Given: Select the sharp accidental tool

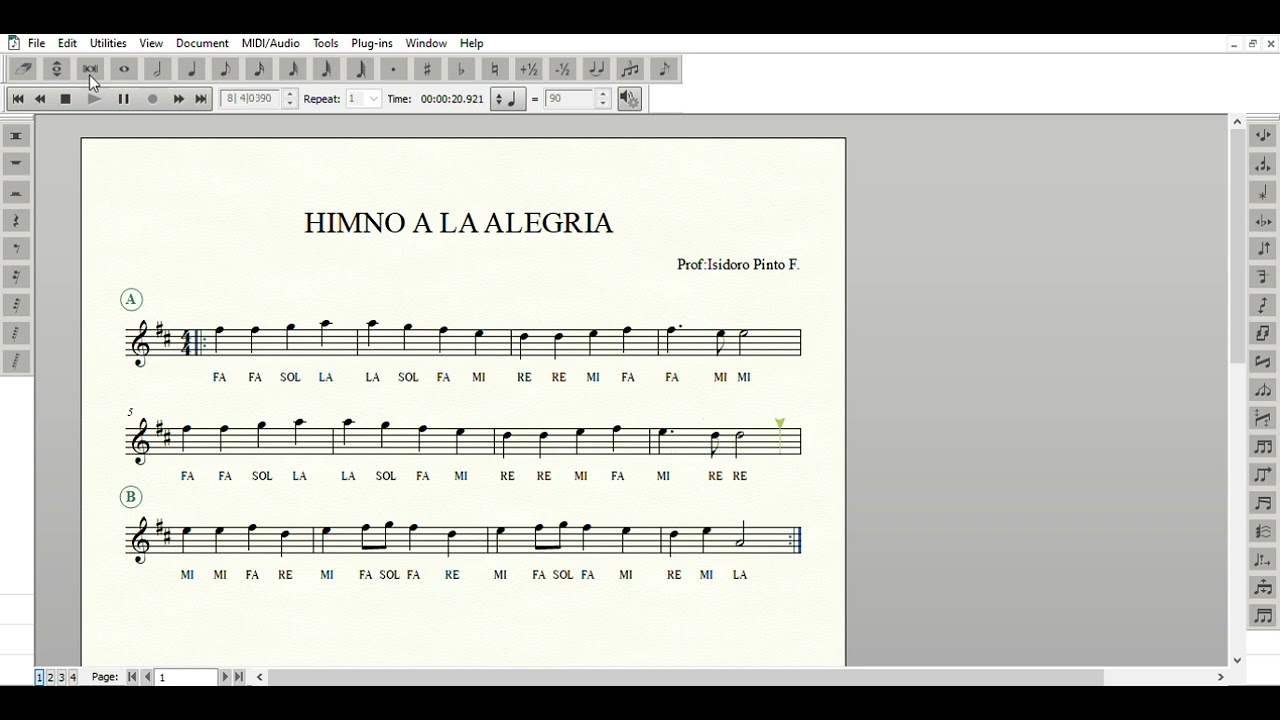Looking at the screenshot, I should [x=428, y=69].
